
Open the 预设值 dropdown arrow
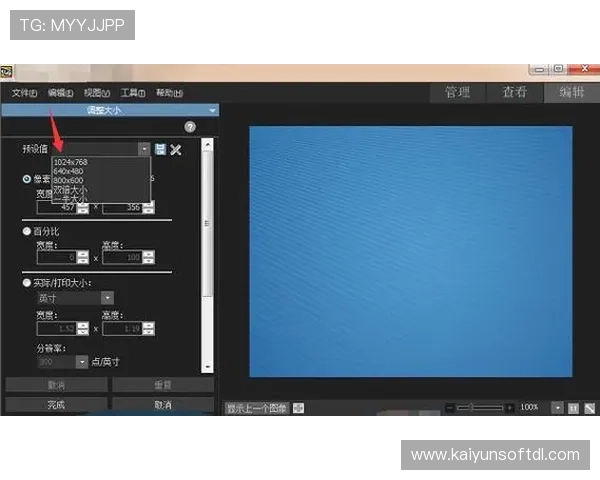pos(144,149)
